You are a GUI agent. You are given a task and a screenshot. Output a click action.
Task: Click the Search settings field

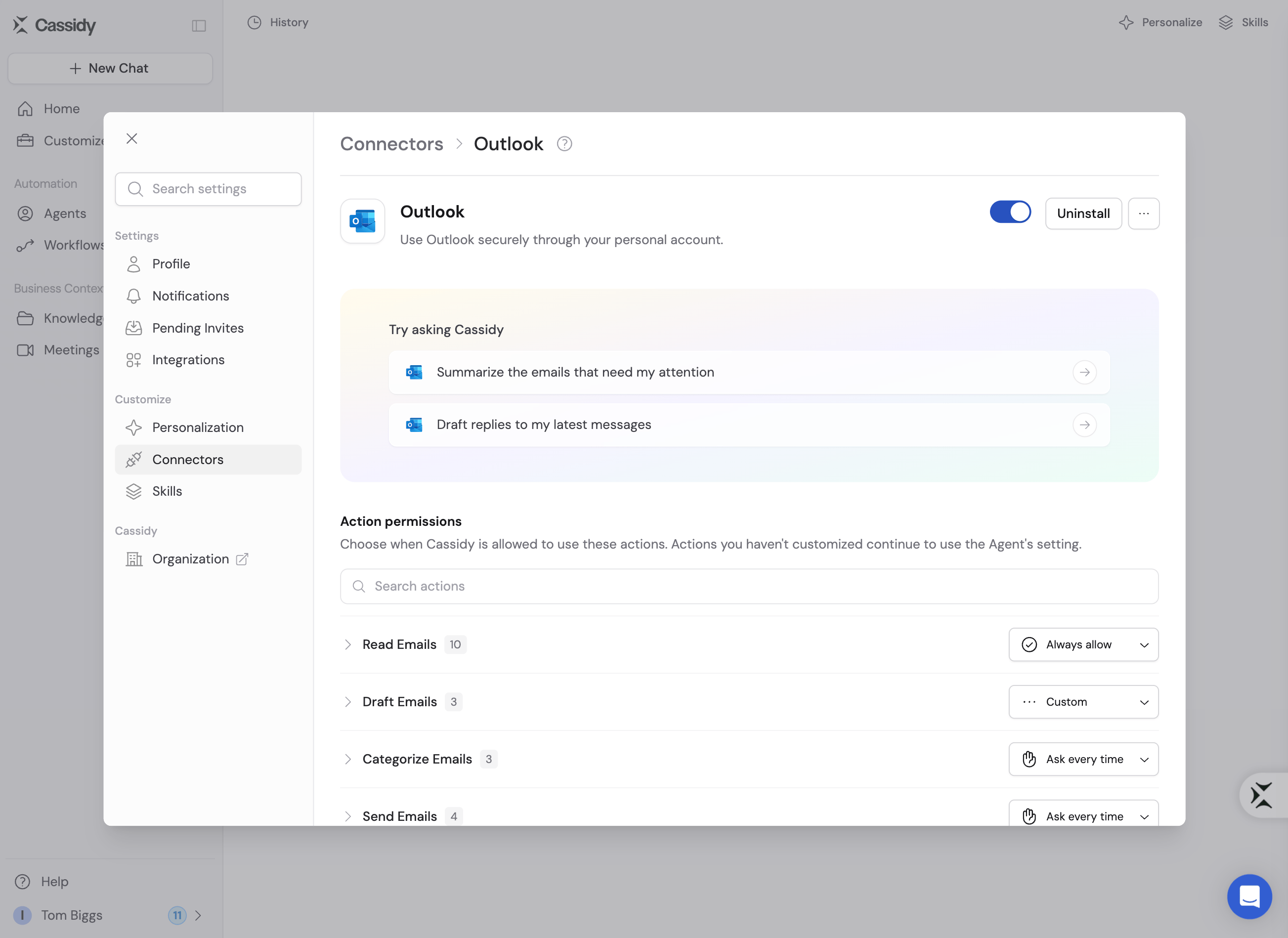coord(208,189)
